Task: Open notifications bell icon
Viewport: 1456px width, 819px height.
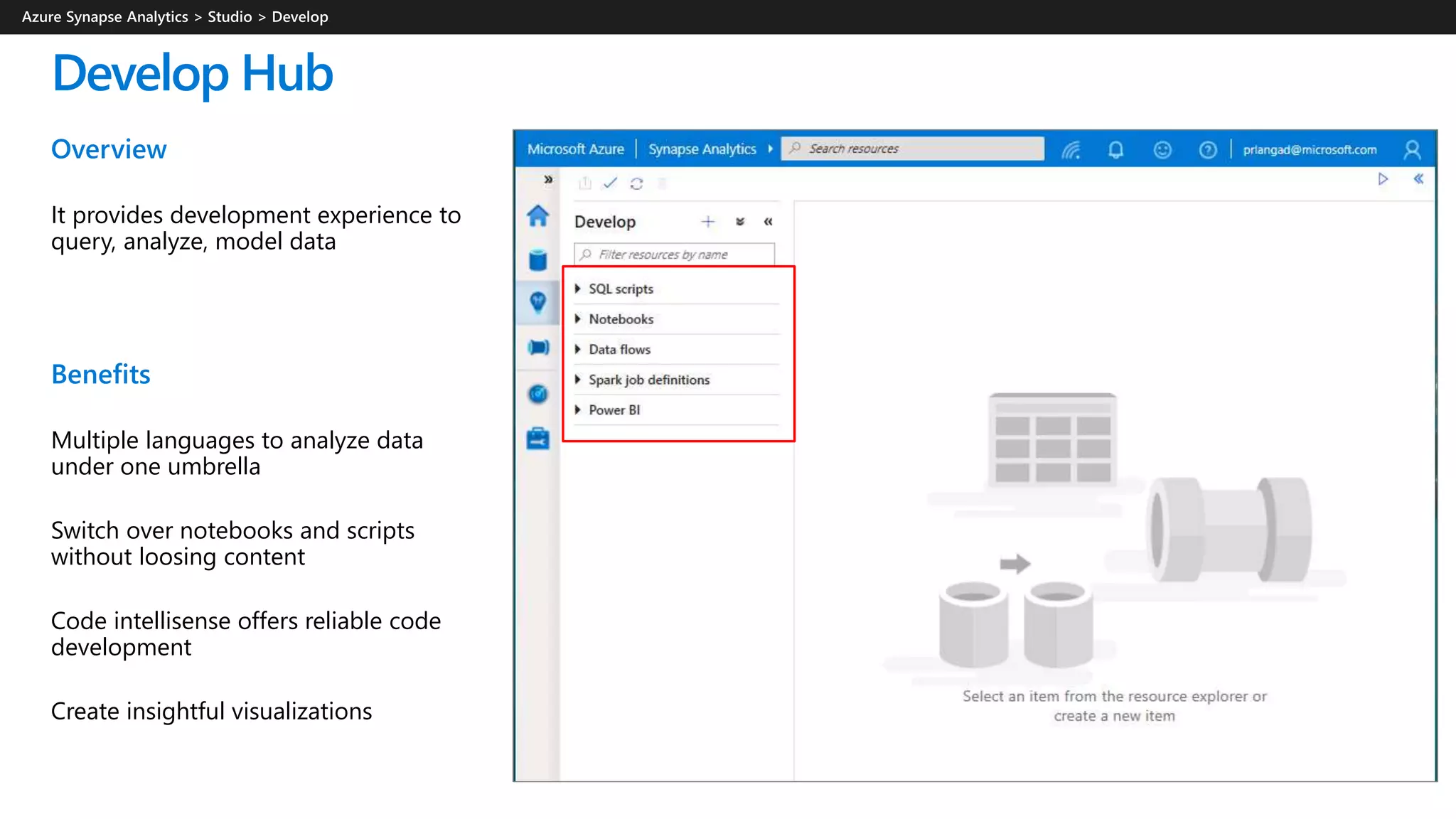Action: point(1115,150)
